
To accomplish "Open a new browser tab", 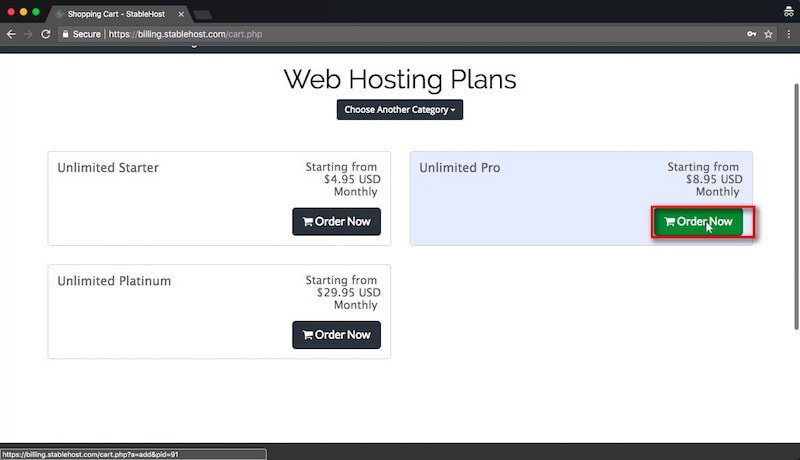I will coord(203,14).
